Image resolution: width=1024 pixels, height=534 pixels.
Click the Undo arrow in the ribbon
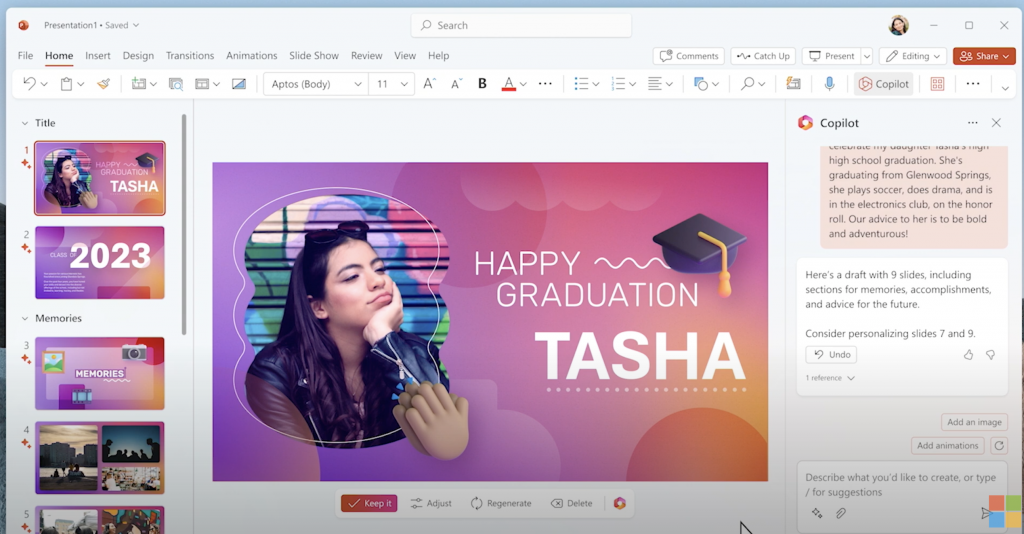(x=29, y=84)
